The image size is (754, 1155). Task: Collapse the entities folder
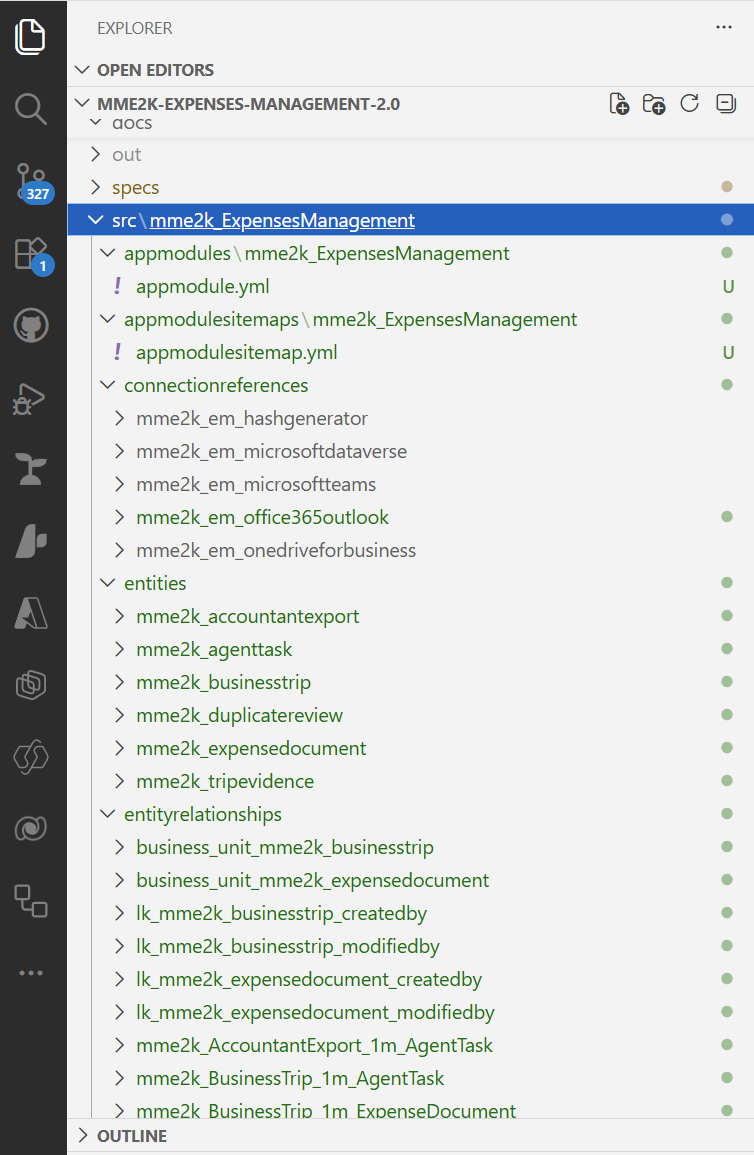[410, 583]
